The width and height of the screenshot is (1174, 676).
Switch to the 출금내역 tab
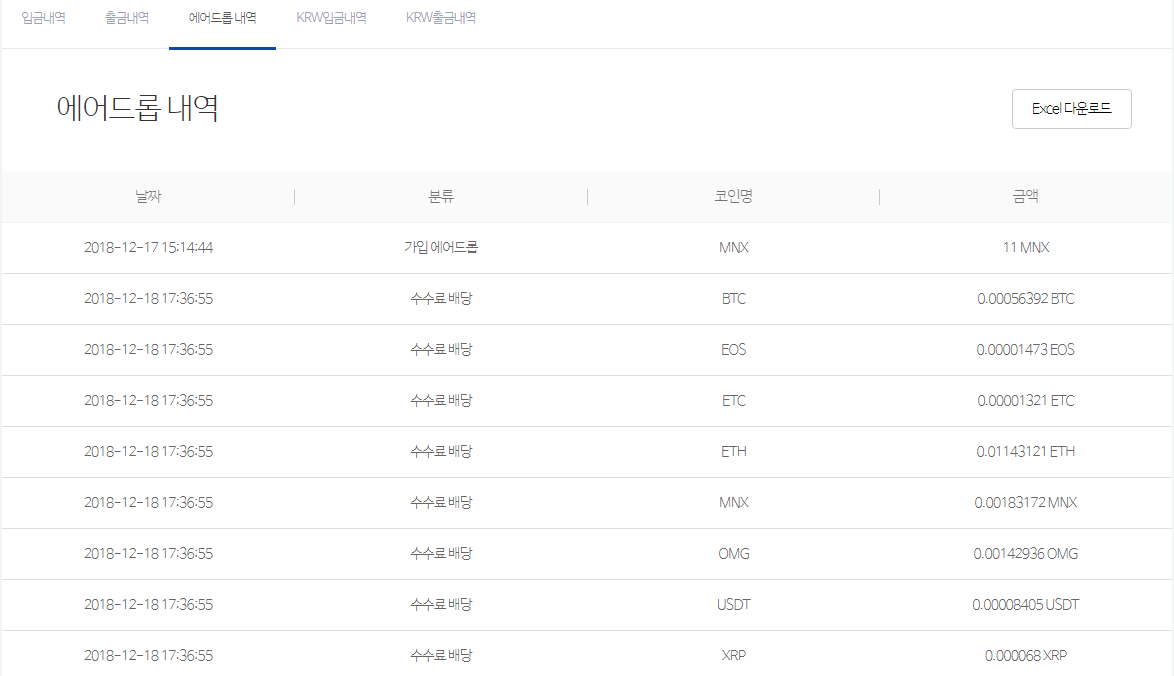click(x=127, y=17)
